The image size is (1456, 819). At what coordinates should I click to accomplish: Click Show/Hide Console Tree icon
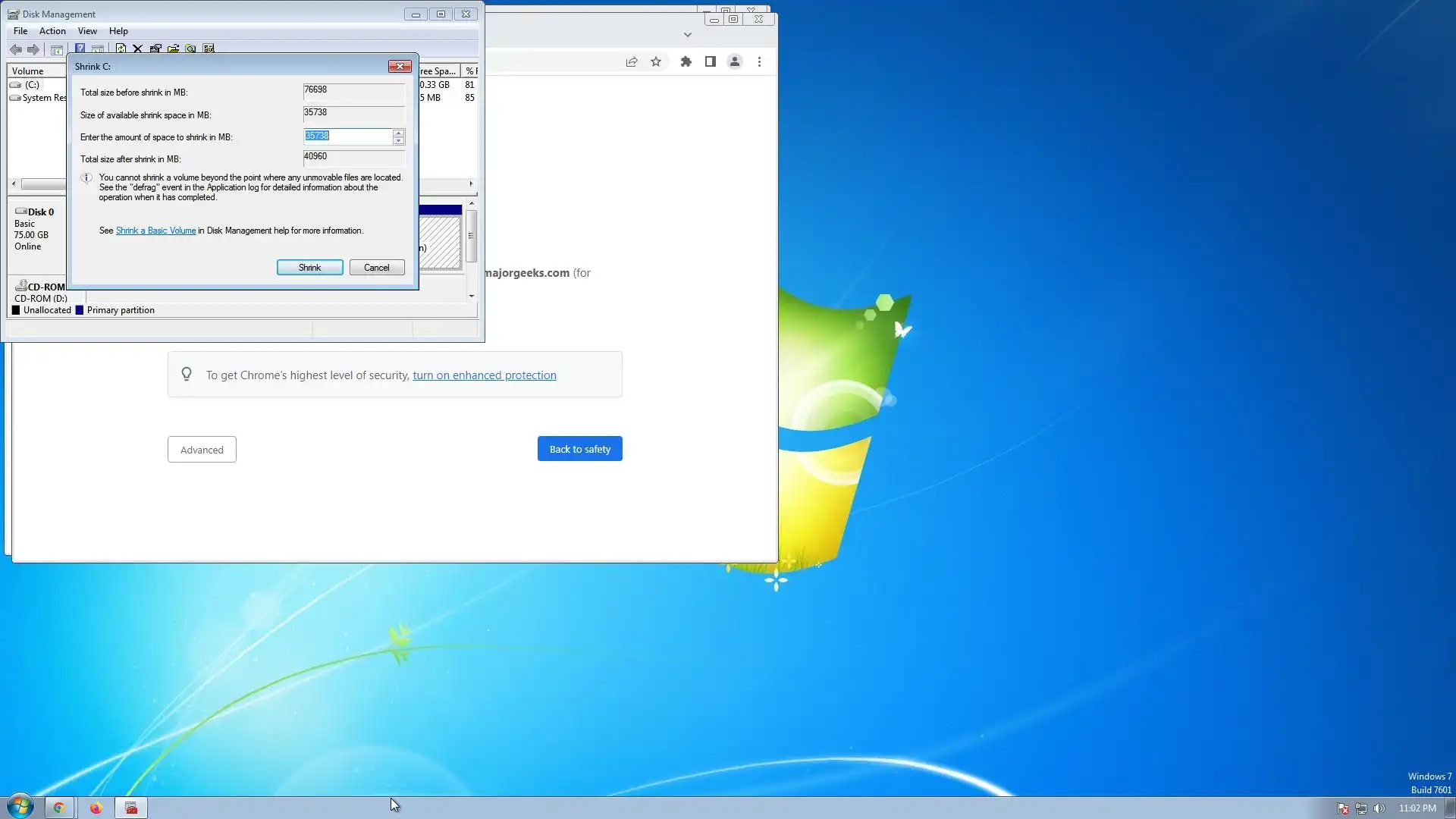point(56,49)
